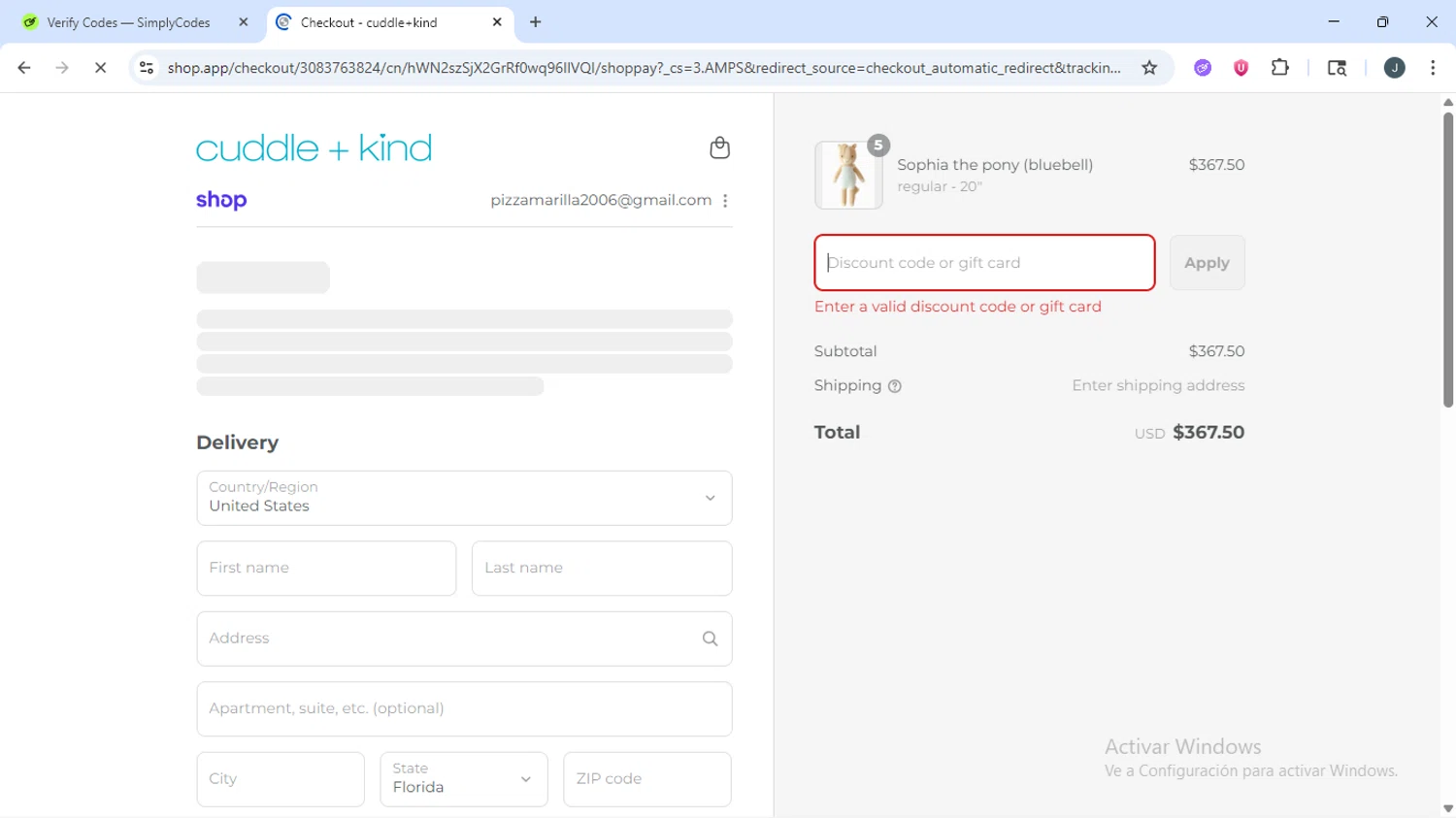The width and height of the screenshot is (1456, 818).
Task: Close the Verify Codes SimplyCodes tab
Action: [244, 22]
